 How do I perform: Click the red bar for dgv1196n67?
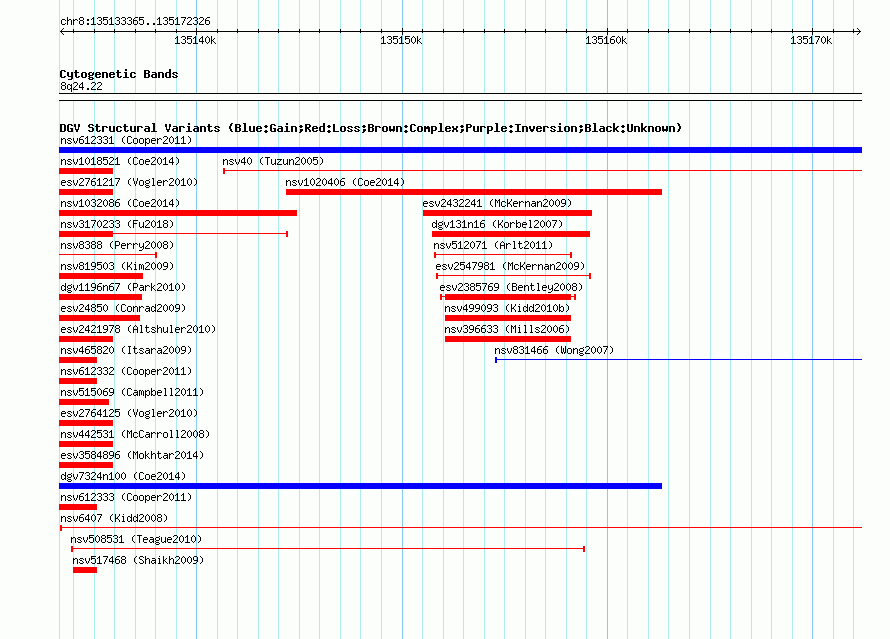[100, 297]
